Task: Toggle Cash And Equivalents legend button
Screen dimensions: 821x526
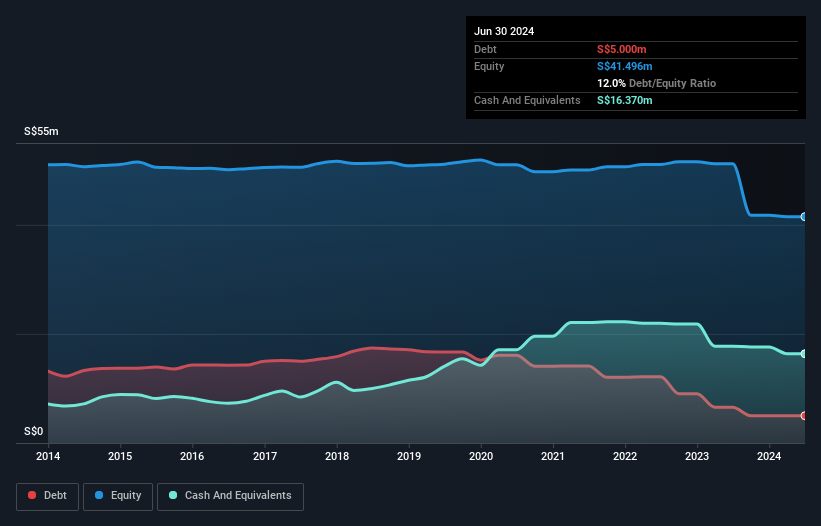Action: (230, 496)
